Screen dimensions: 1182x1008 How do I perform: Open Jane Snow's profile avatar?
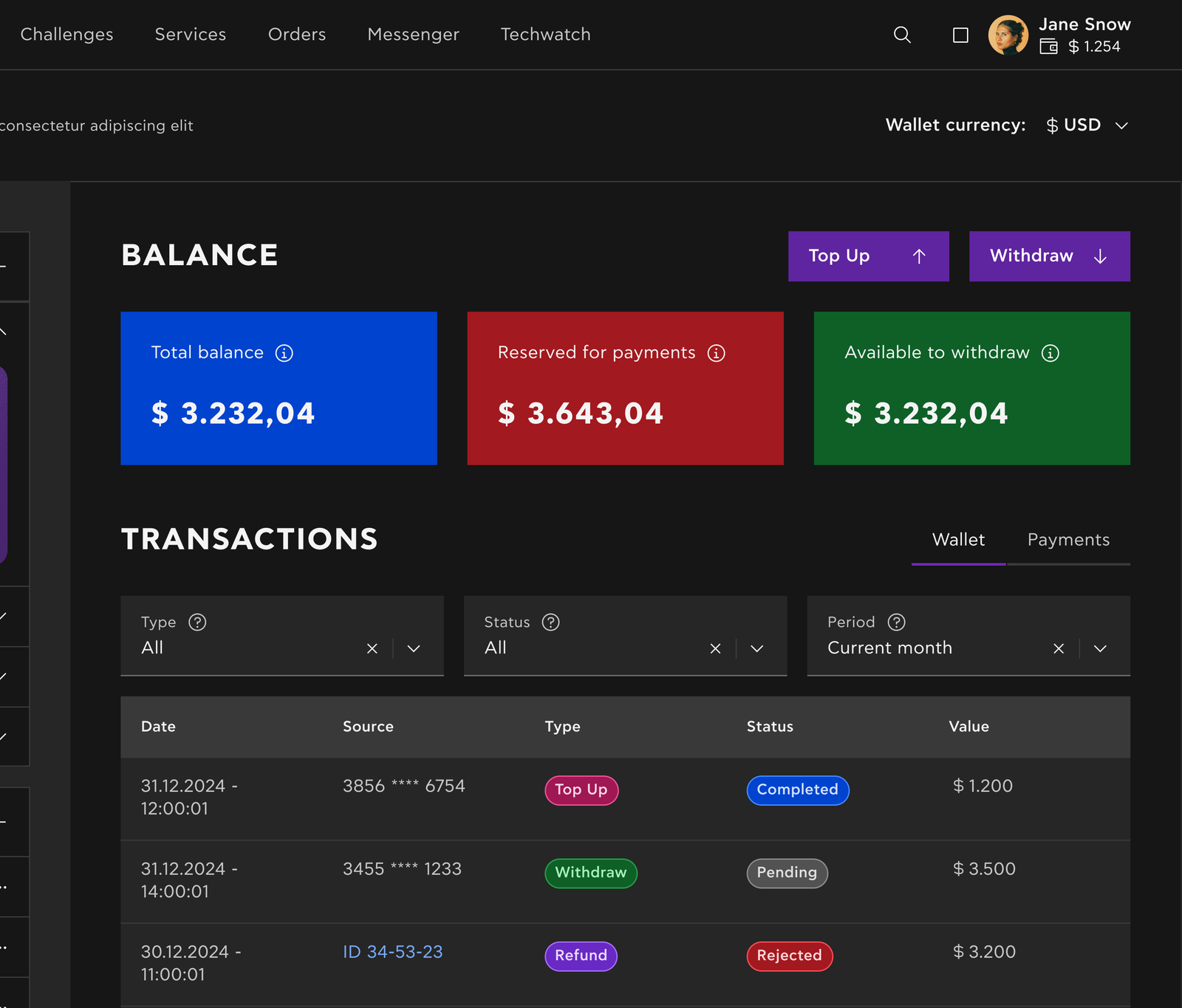pos(1009,35)
